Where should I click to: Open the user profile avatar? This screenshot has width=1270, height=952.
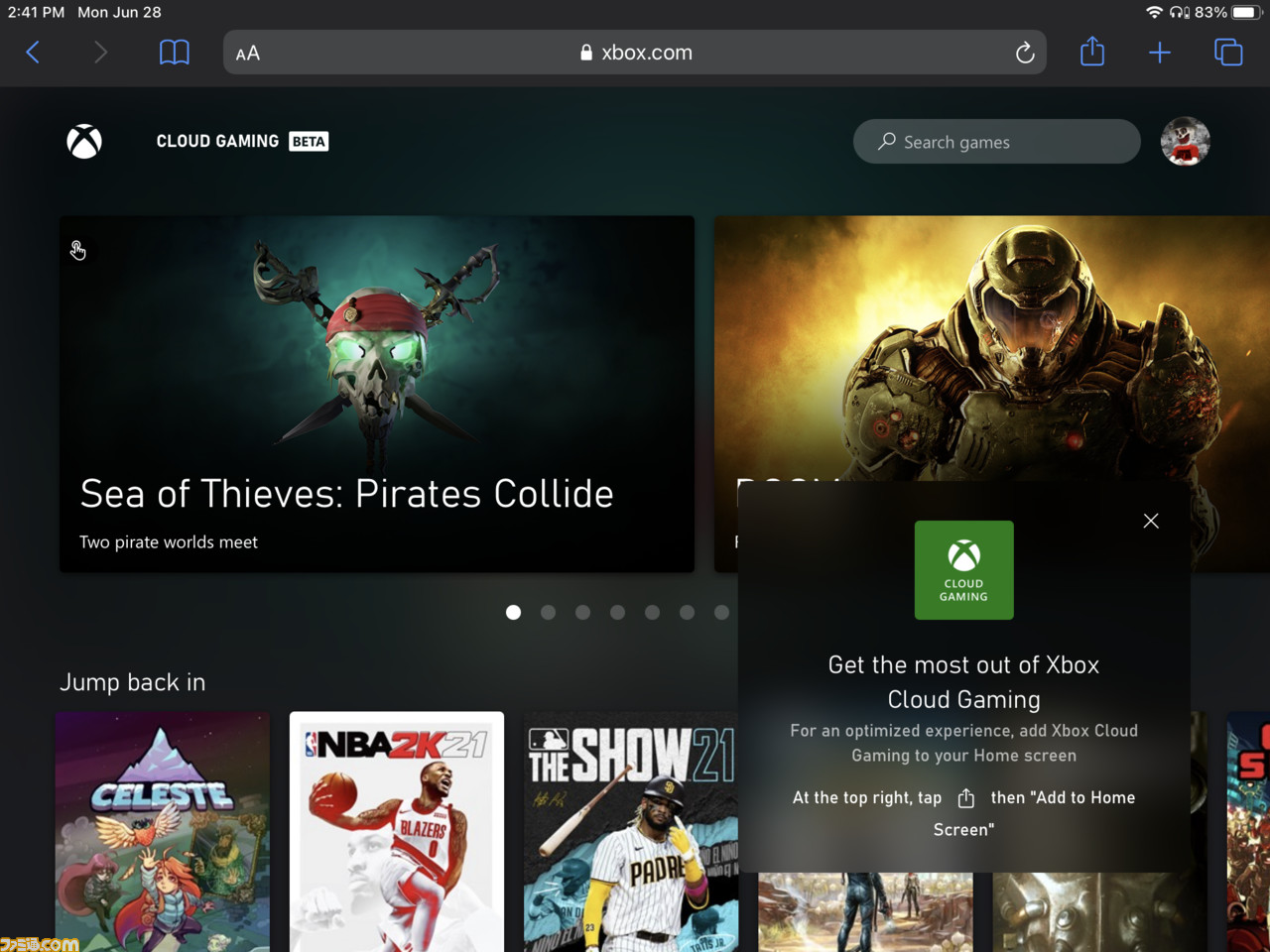pos(1186,141)
